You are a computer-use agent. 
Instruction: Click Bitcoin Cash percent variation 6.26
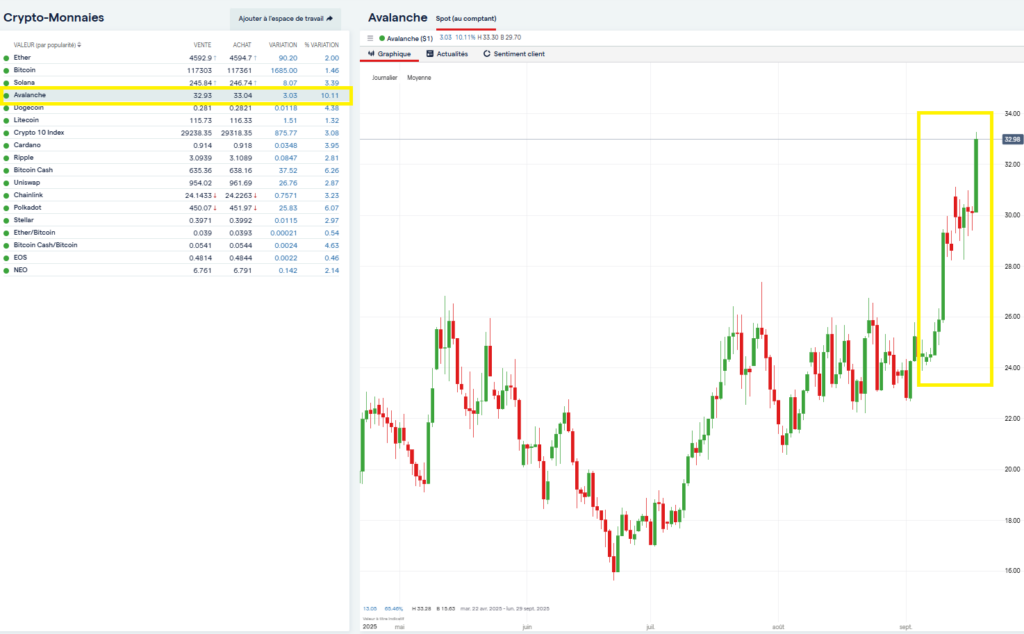pyautogui.click(x=332, y=170)
